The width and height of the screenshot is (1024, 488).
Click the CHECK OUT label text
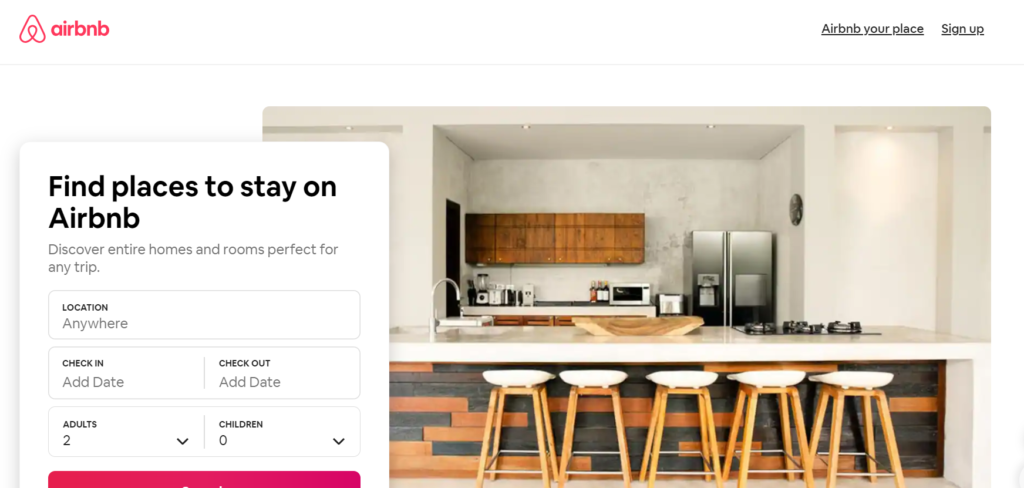point(244,363)
